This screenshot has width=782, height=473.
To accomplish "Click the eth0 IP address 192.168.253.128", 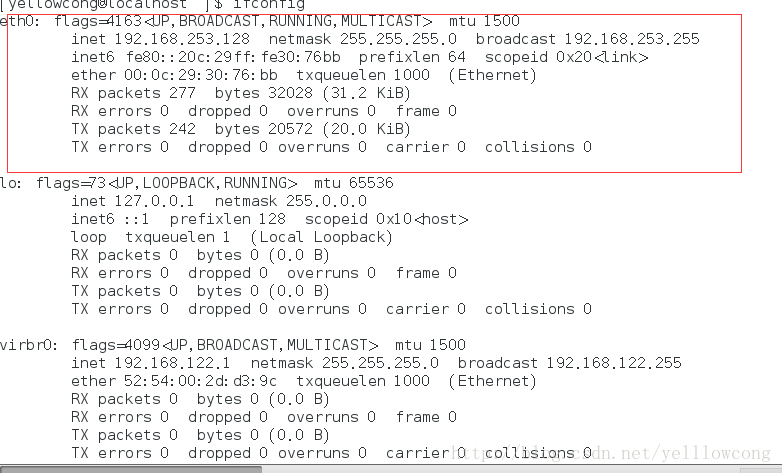I will (x=178, y=39).
